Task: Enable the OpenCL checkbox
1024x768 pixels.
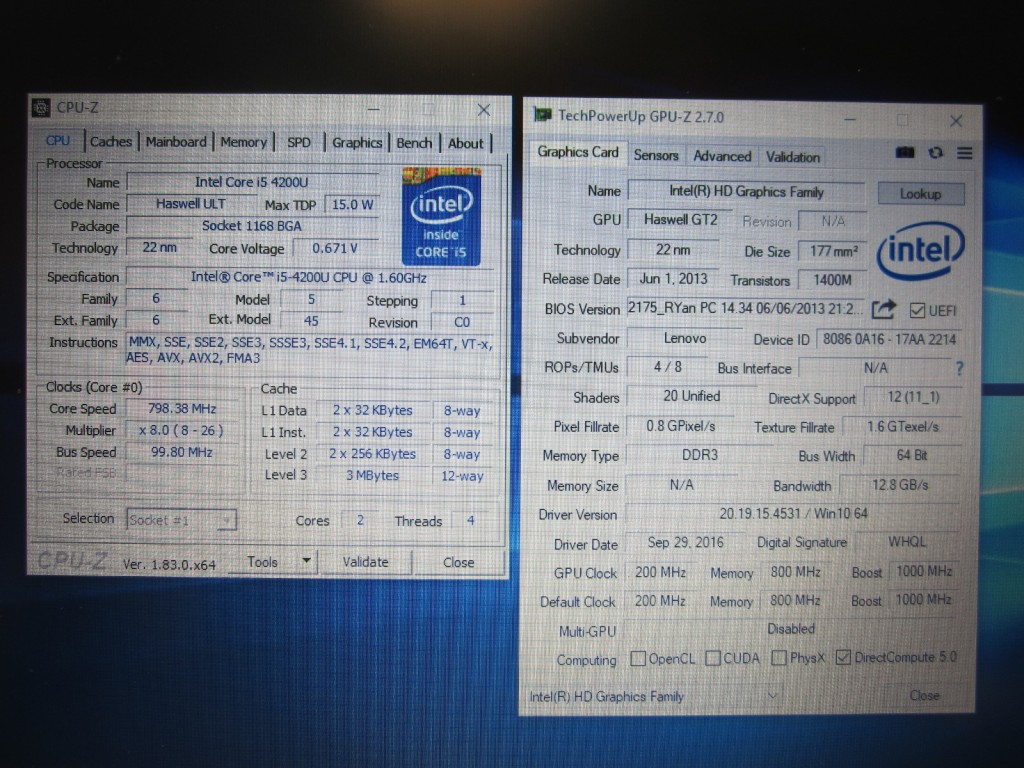Action: tap(638, 658)
